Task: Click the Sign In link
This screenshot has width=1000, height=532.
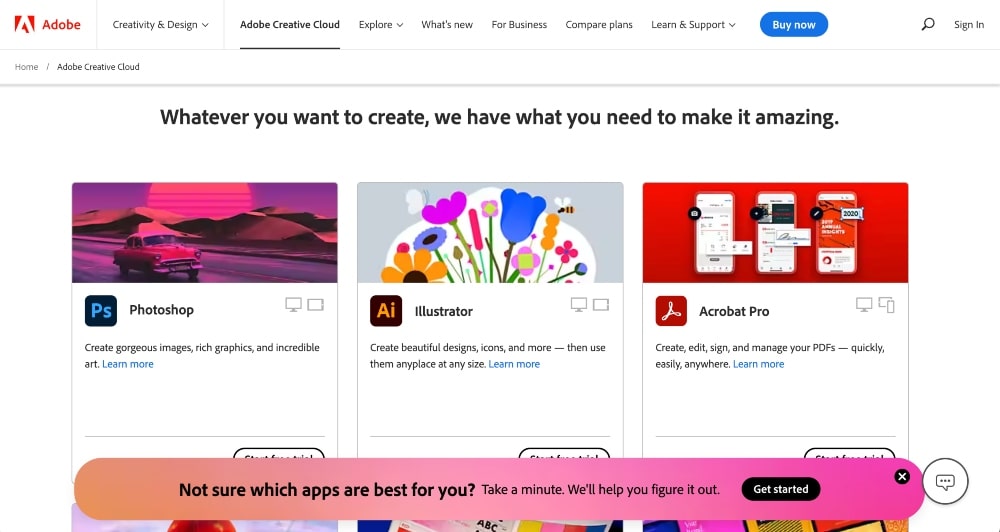Action: pos(969,25)
